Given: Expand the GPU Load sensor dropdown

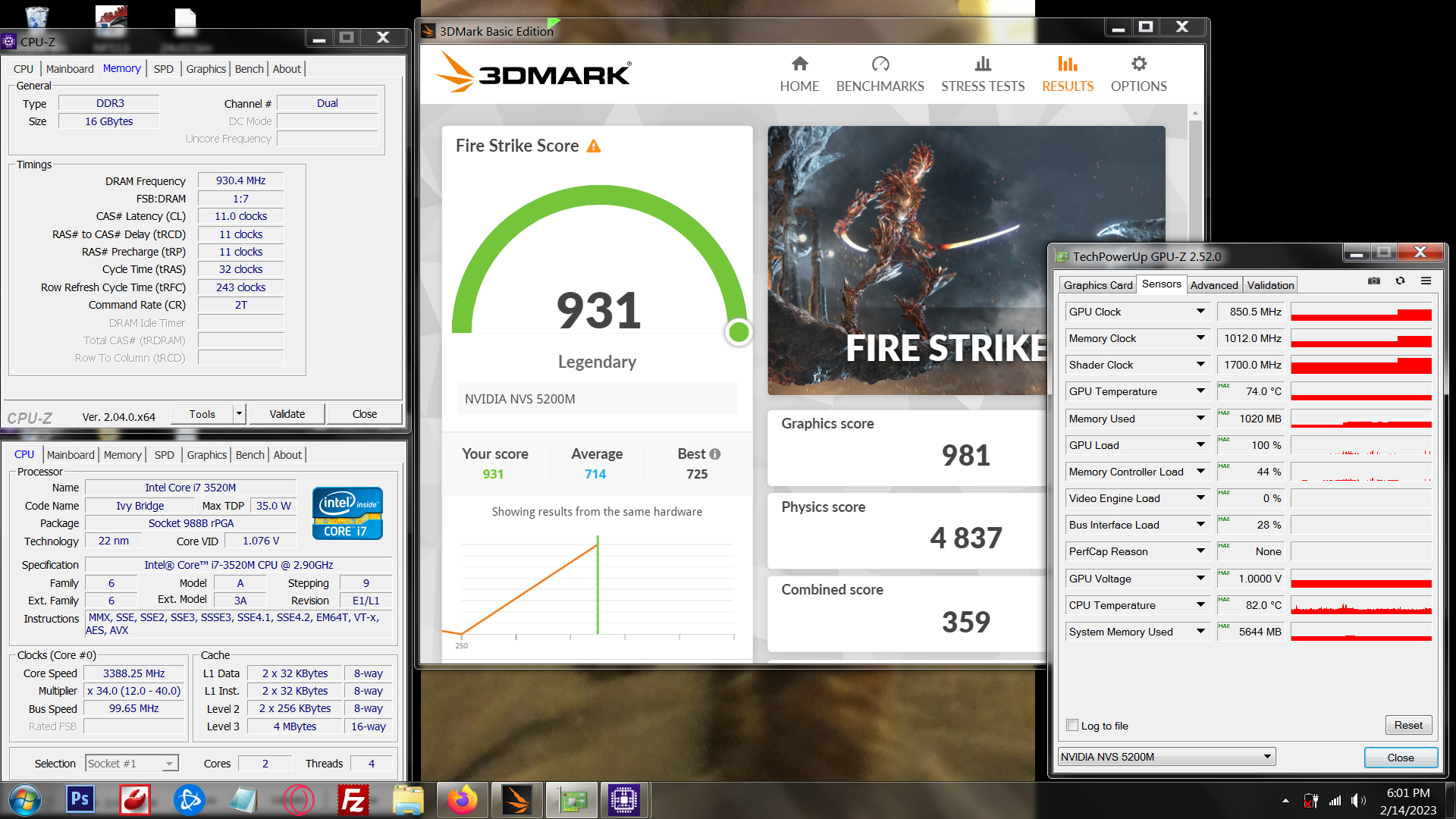Looking at the screenshot, I should pyautogui.click(x=1200, y=445).
